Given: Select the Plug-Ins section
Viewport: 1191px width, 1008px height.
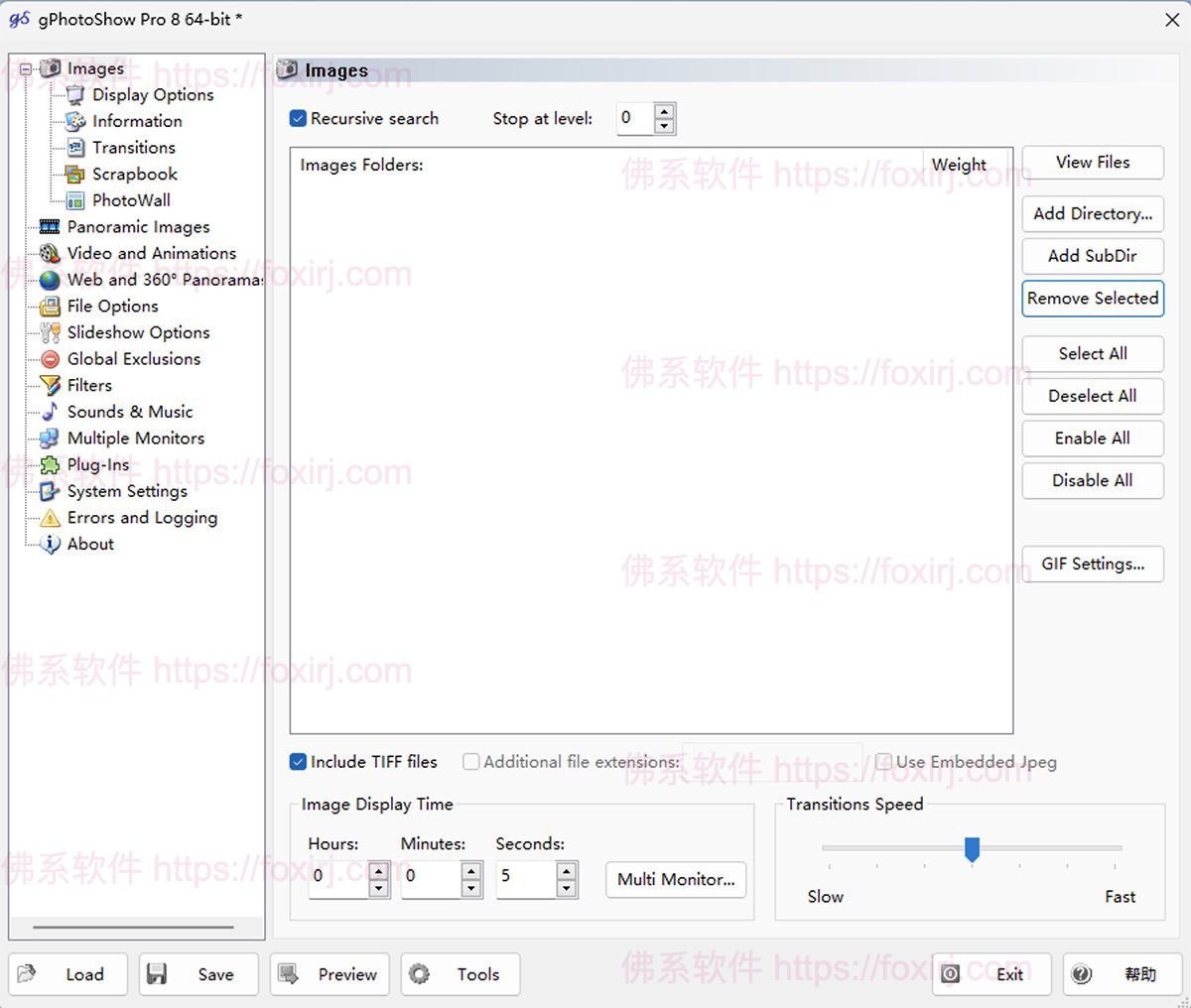Looking at the screenshot, I should [x=98, y=464].
